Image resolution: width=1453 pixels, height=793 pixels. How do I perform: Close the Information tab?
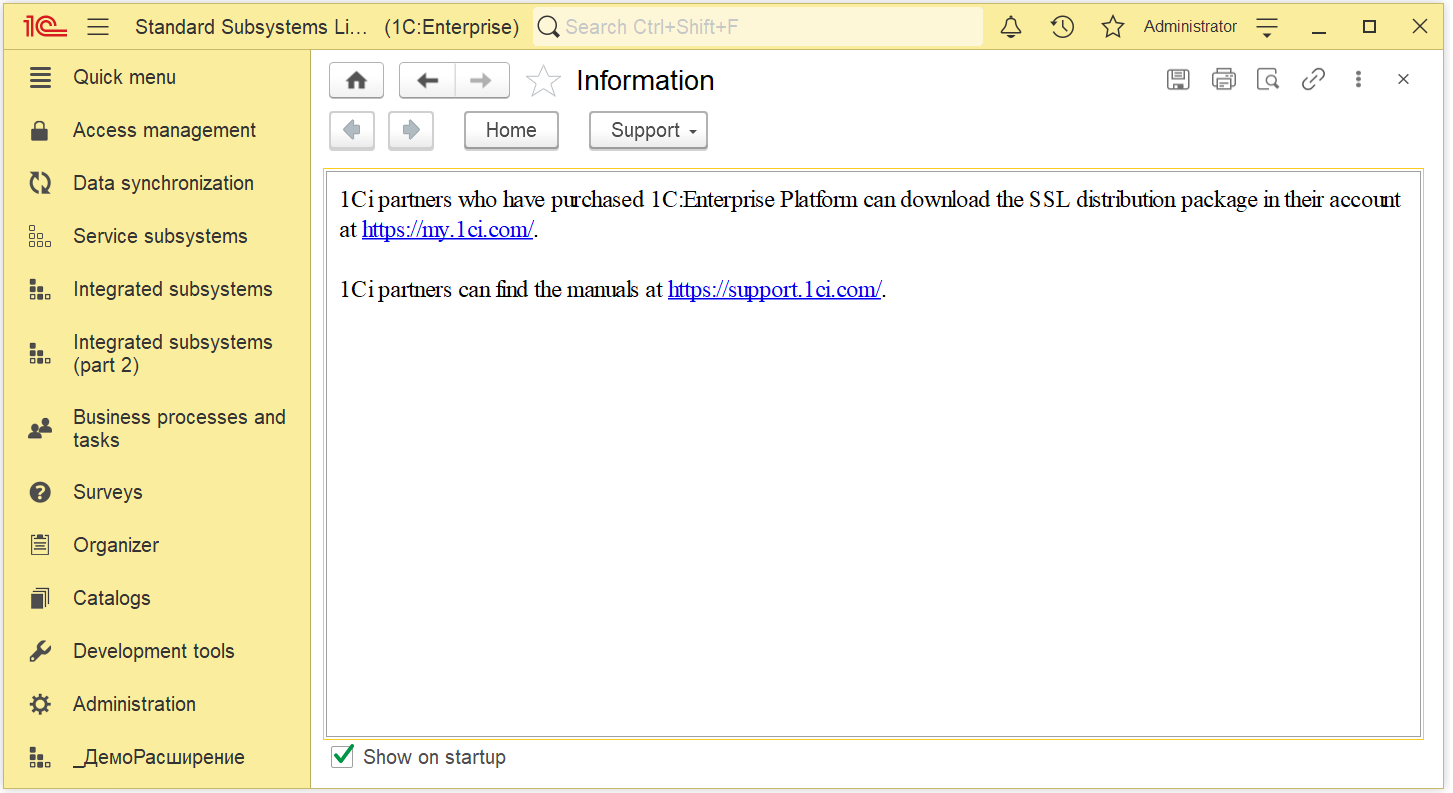pyautogui.click(x=1403, y=79)
